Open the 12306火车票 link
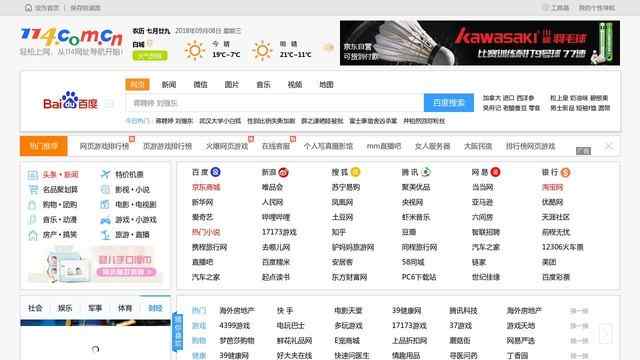Viewport: 640px width, 360px height. [x=562, y=247]
